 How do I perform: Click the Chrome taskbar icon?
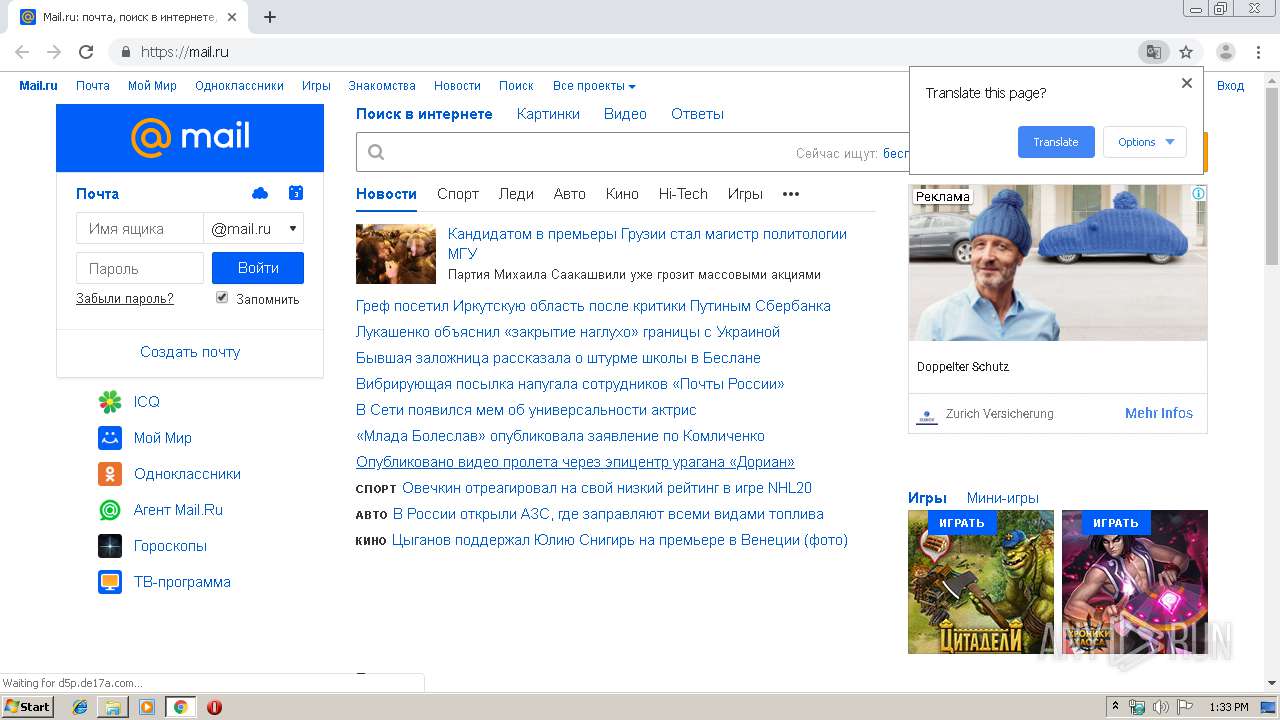click(180, 707)
